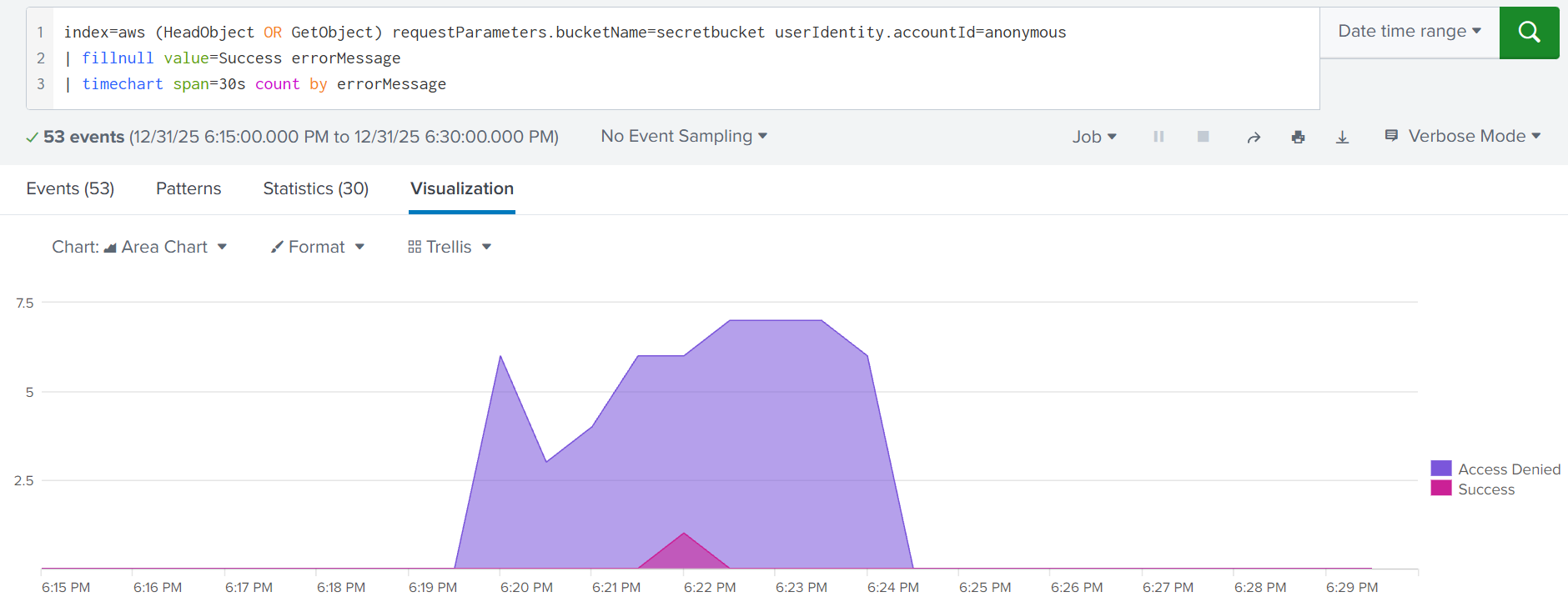Viewport: 1568px width, 597px height.
Task: Click the 6:24 PM axis label
Action: pyautogui.click(x=893, y=587)
